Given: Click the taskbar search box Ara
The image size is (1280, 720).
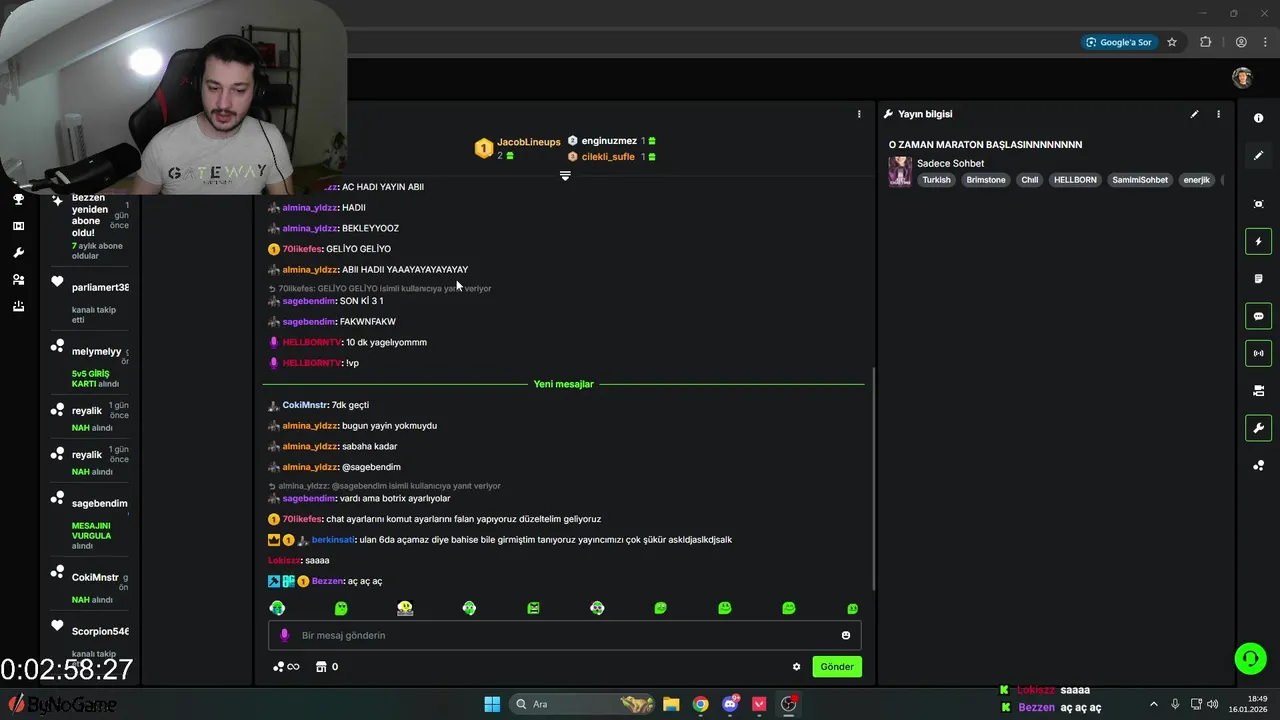Looking at the screenshot, I should [584, 704].
